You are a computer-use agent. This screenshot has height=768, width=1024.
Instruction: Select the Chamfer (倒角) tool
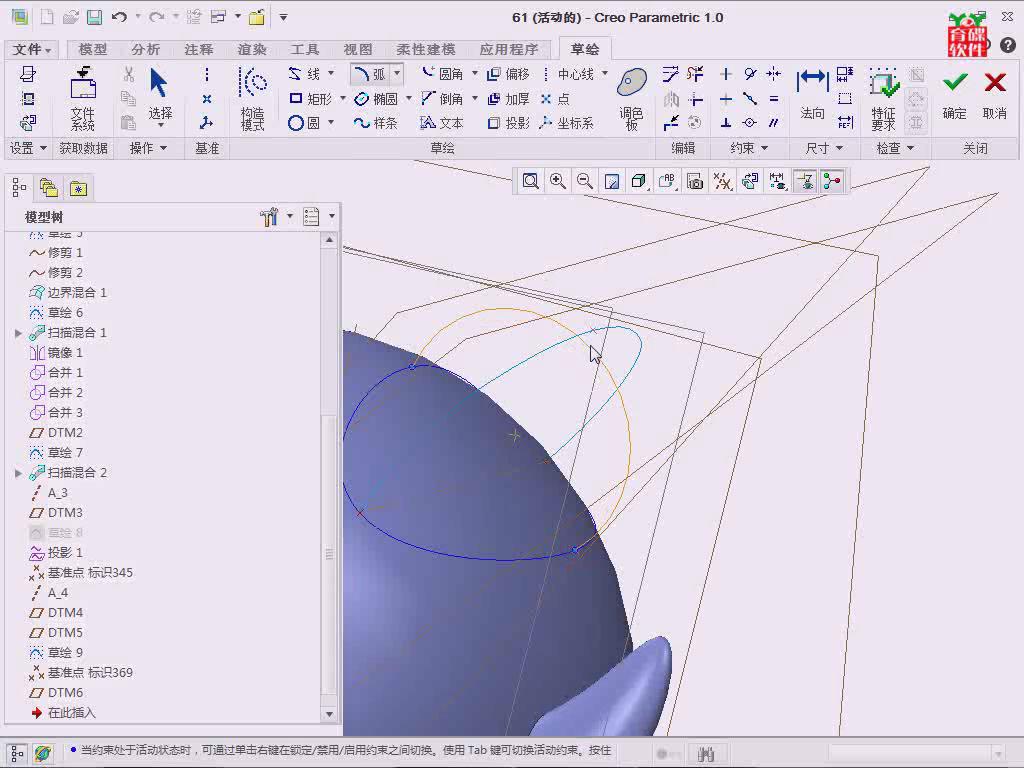click(x=443, y=99)
